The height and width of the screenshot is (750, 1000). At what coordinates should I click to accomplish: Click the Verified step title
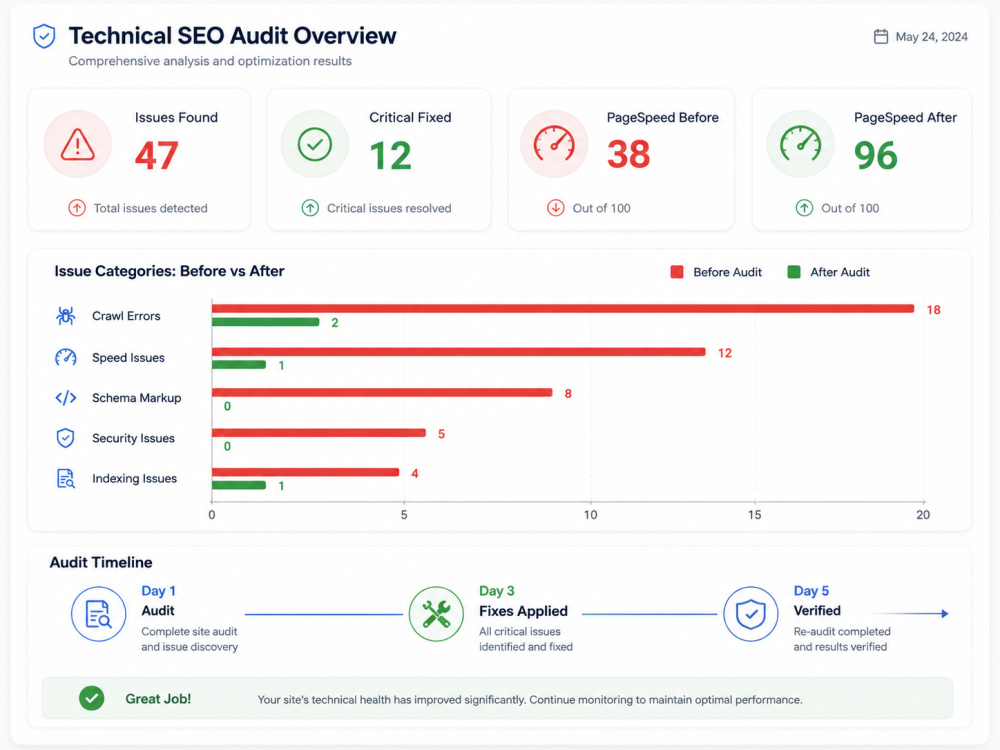pos(817,610)
